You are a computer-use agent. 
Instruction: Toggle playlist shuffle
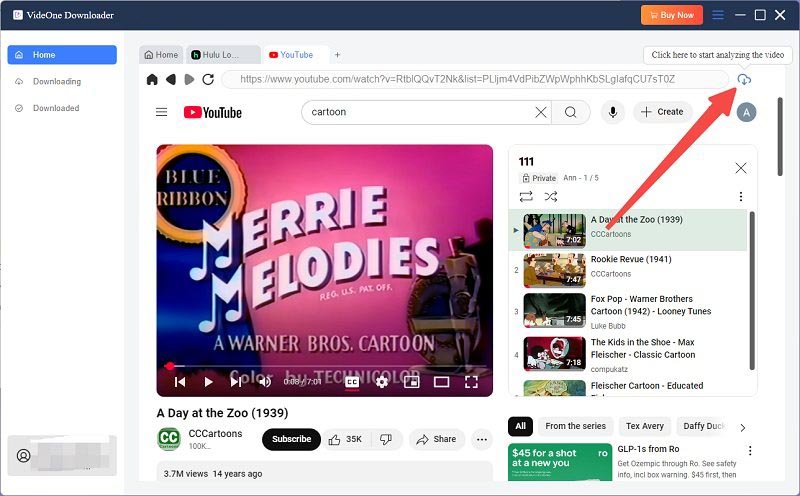coord(551,197)
